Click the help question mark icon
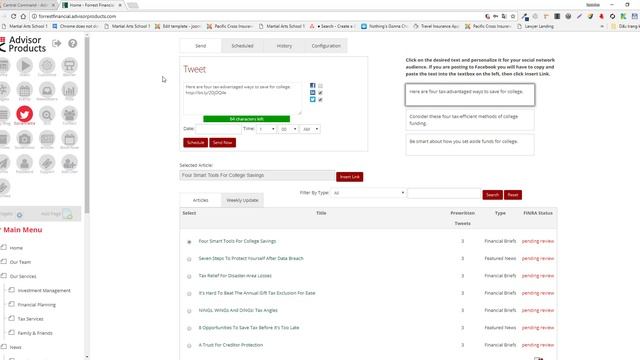640x360 pixels. coord(73,43)
